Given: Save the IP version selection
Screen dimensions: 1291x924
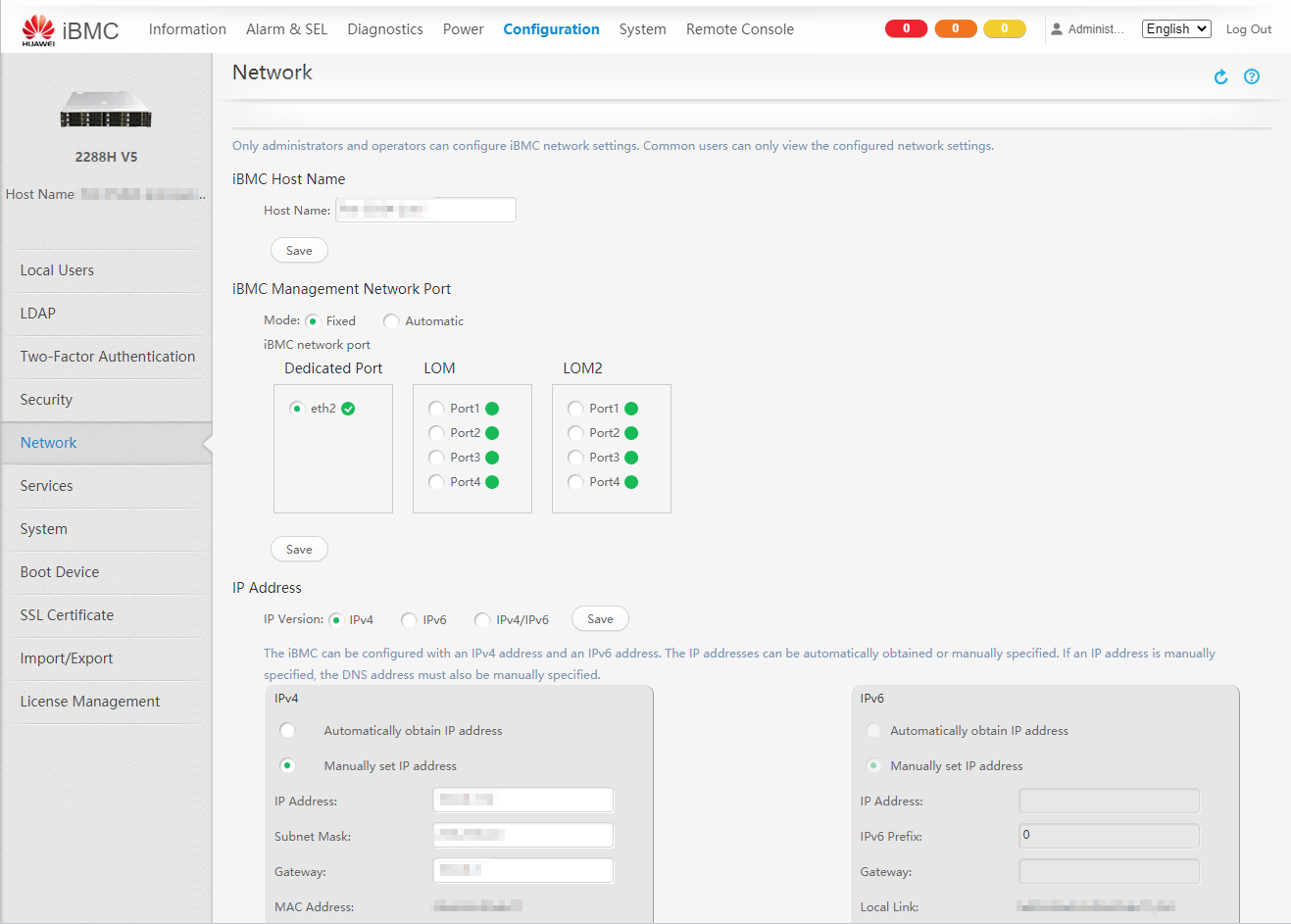Looking at the screenshot, I should pyautogui.click(x=600, y=619).
